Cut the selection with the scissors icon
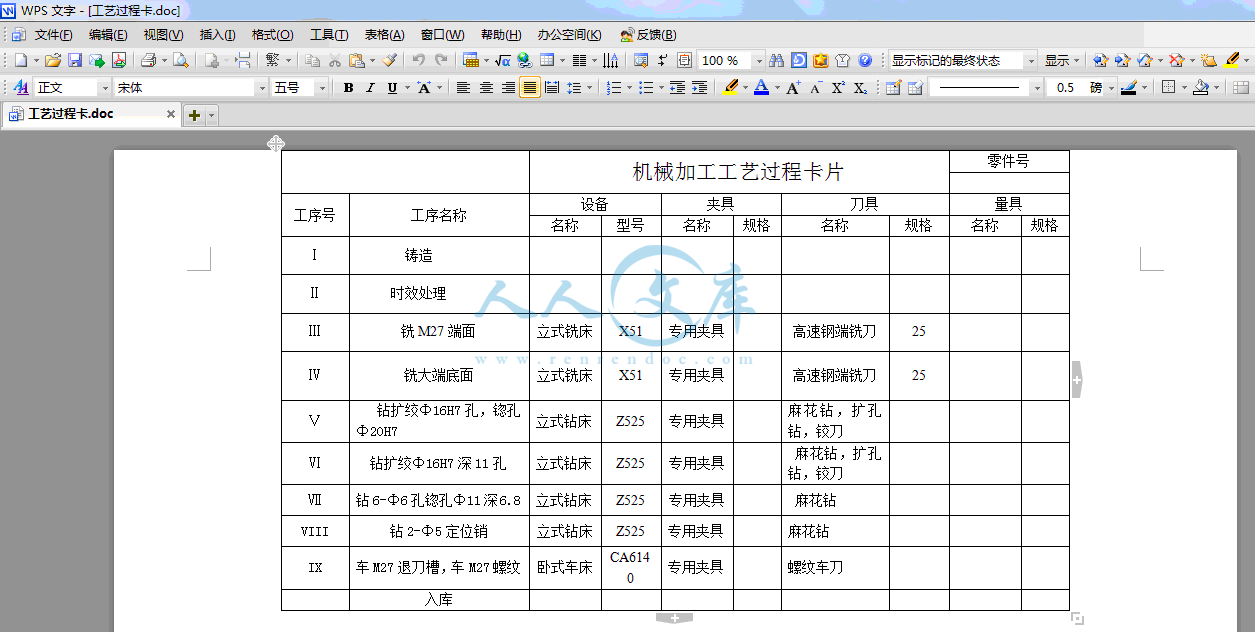The image size is (1255, 632). pyautogui.click(x=335, y=61)
